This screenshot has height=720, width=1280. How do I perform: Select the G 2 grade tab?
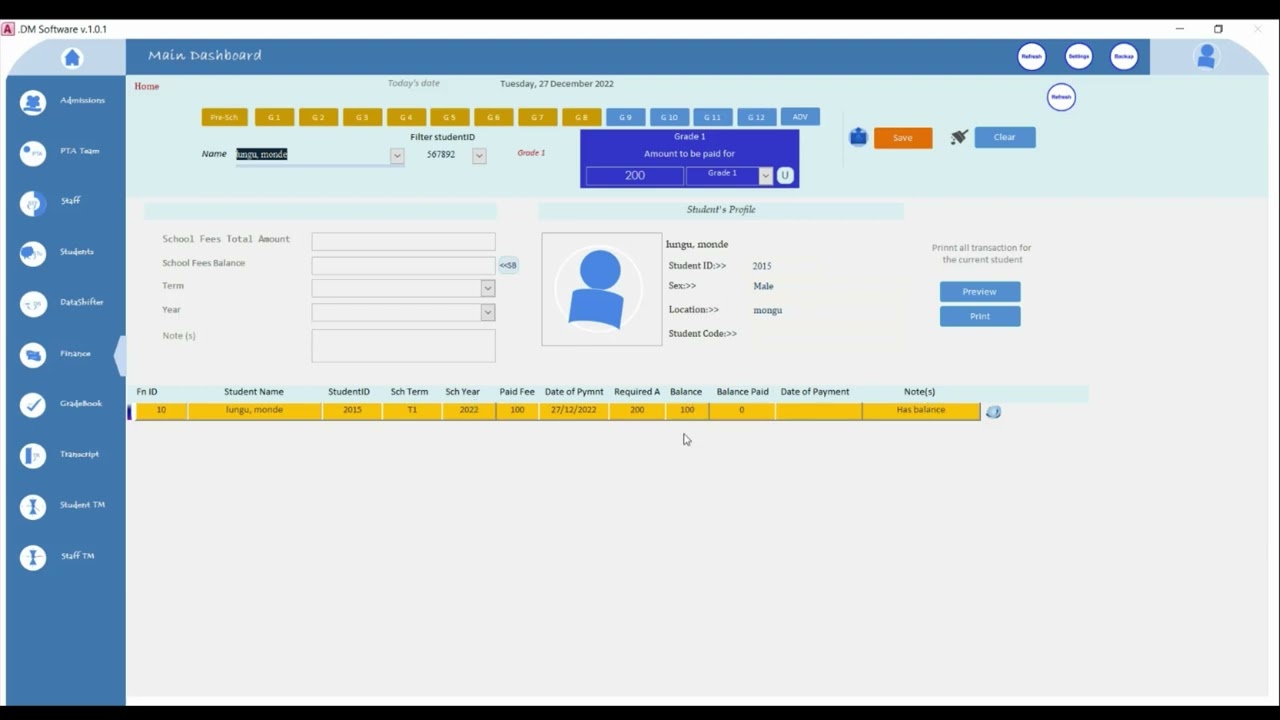[318, 117]
